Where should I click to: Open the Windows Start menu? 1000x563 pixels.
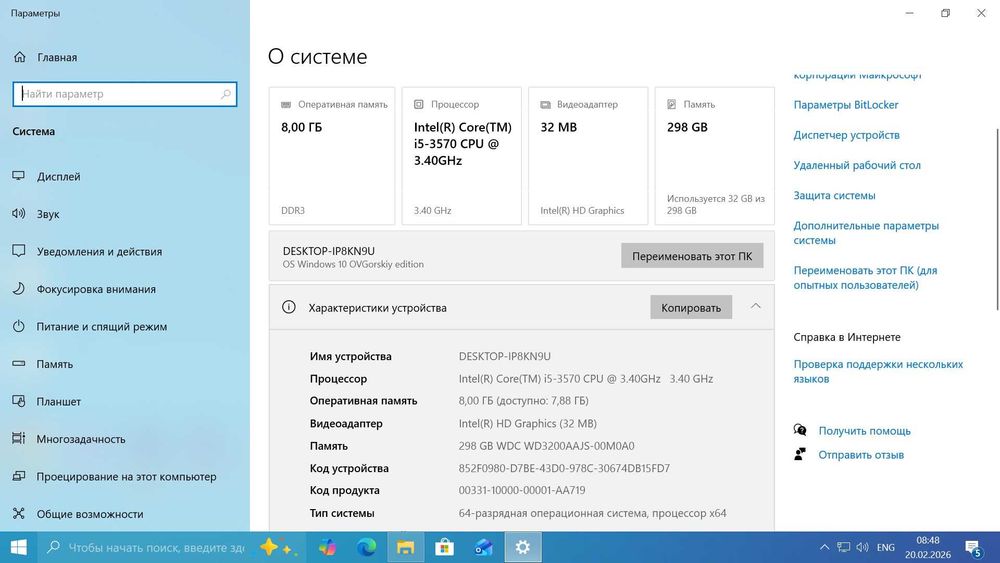pos(18,547)
